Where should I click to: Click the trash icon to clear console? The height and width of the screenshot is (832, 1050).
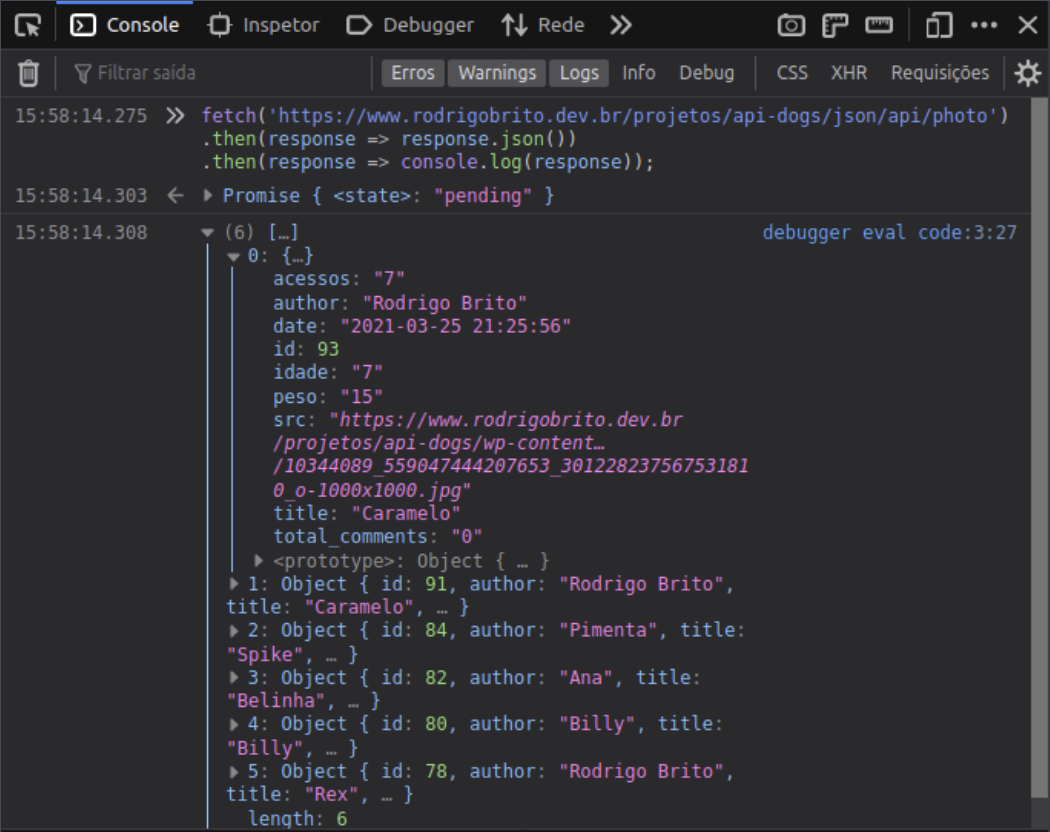29,73
